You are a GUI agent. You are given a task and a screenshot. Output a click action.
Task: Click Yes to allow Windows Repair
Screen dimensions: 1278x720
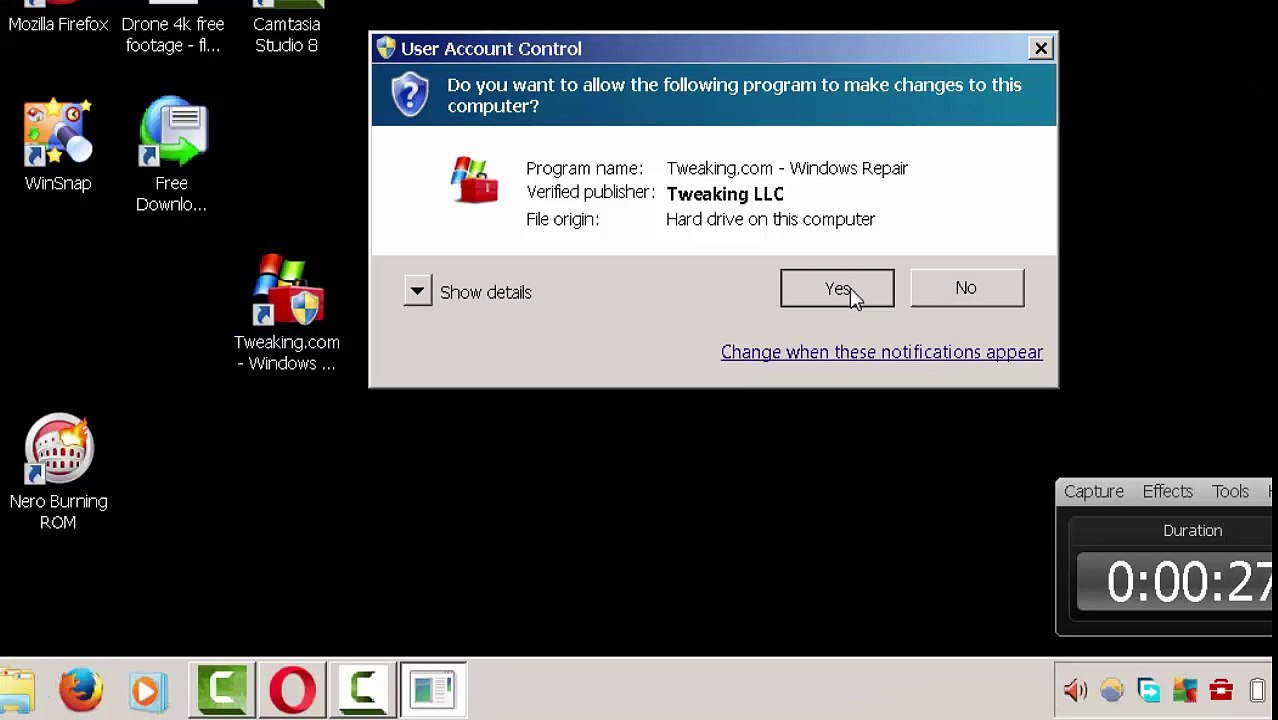837,288
